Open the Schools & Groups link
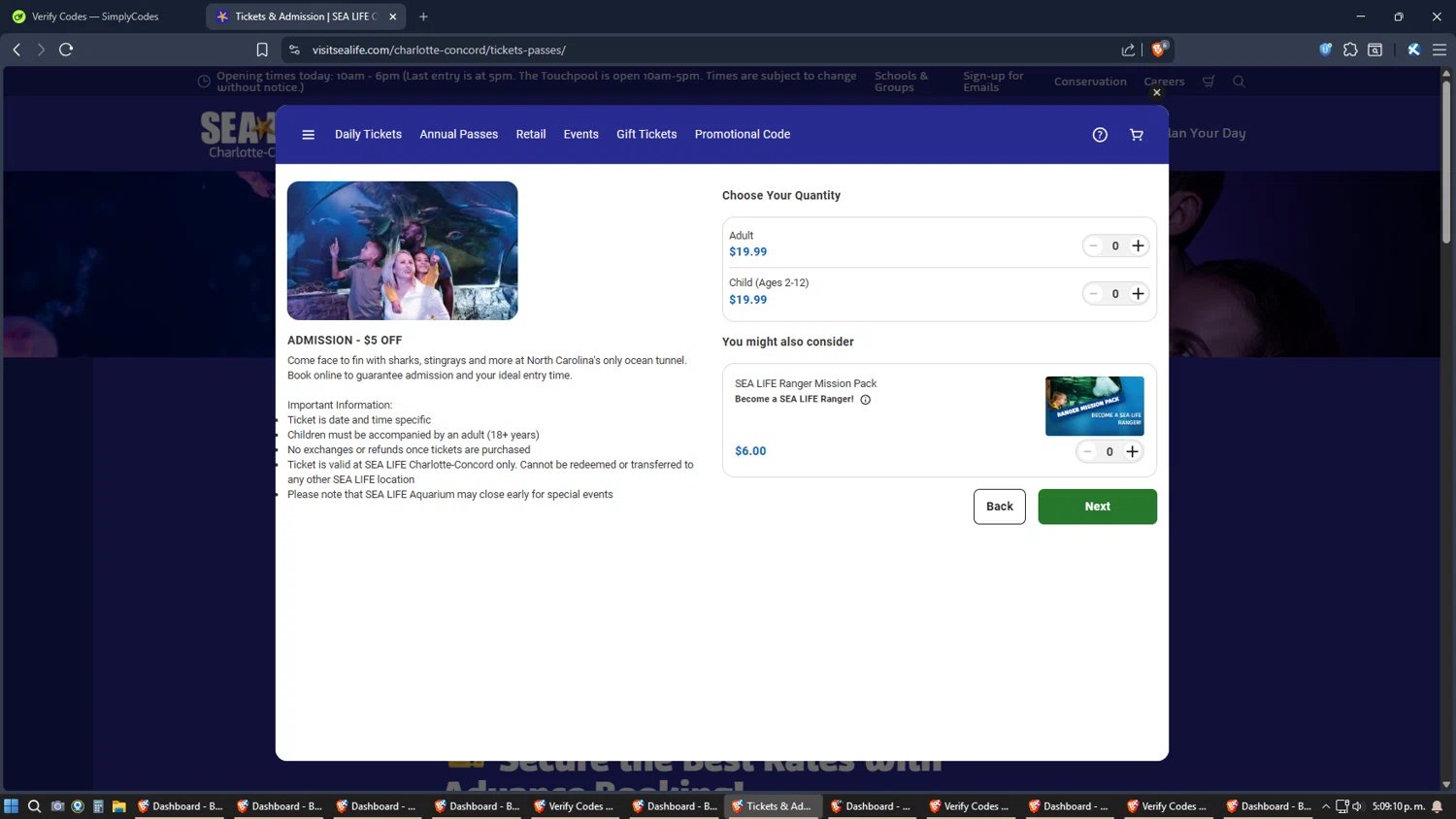The image size is (1456, 819). 901,82
